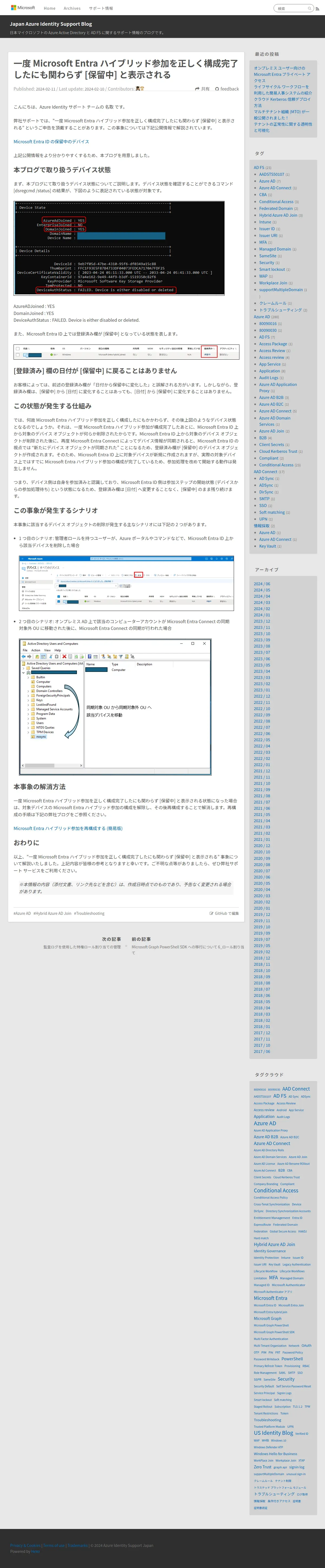Select Company Branding in the tag cloud
This screenshot has height=1568, width=325.
[x=265, y=1184]
